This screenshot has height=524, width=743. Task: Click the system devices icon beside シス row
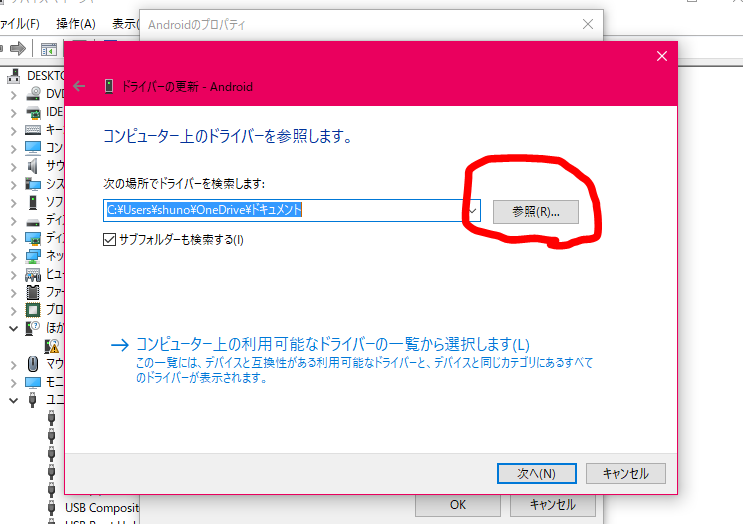click(33, 184)
